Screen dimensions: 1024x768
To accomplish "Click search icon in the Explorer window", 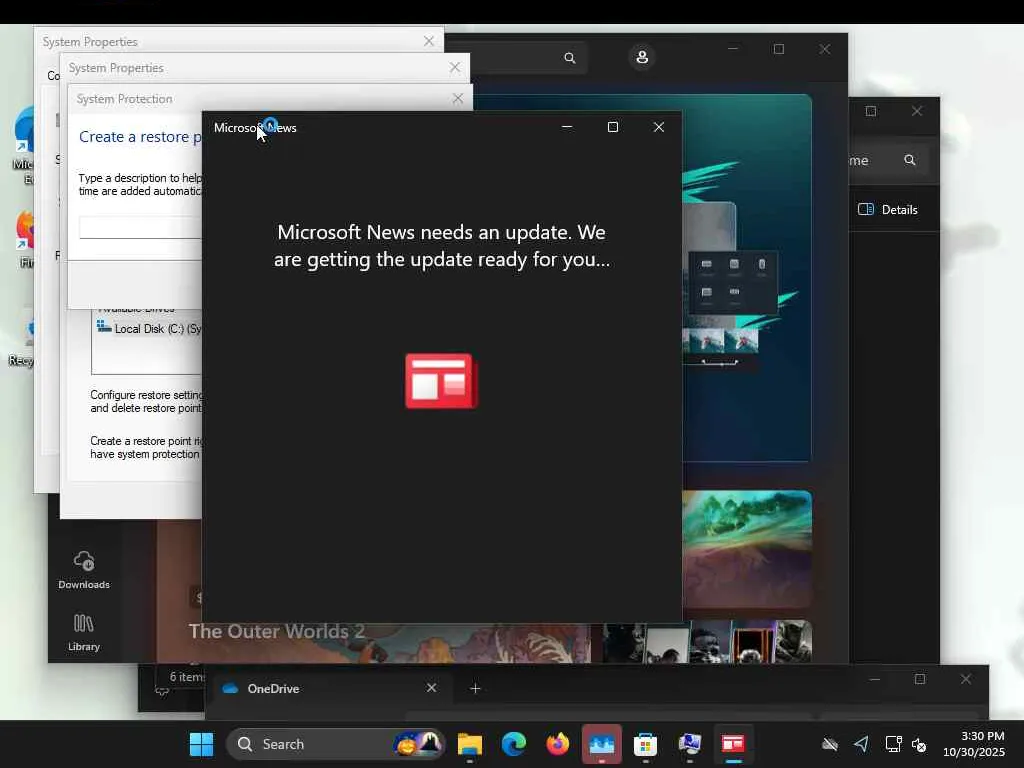I will coord(910,160).
